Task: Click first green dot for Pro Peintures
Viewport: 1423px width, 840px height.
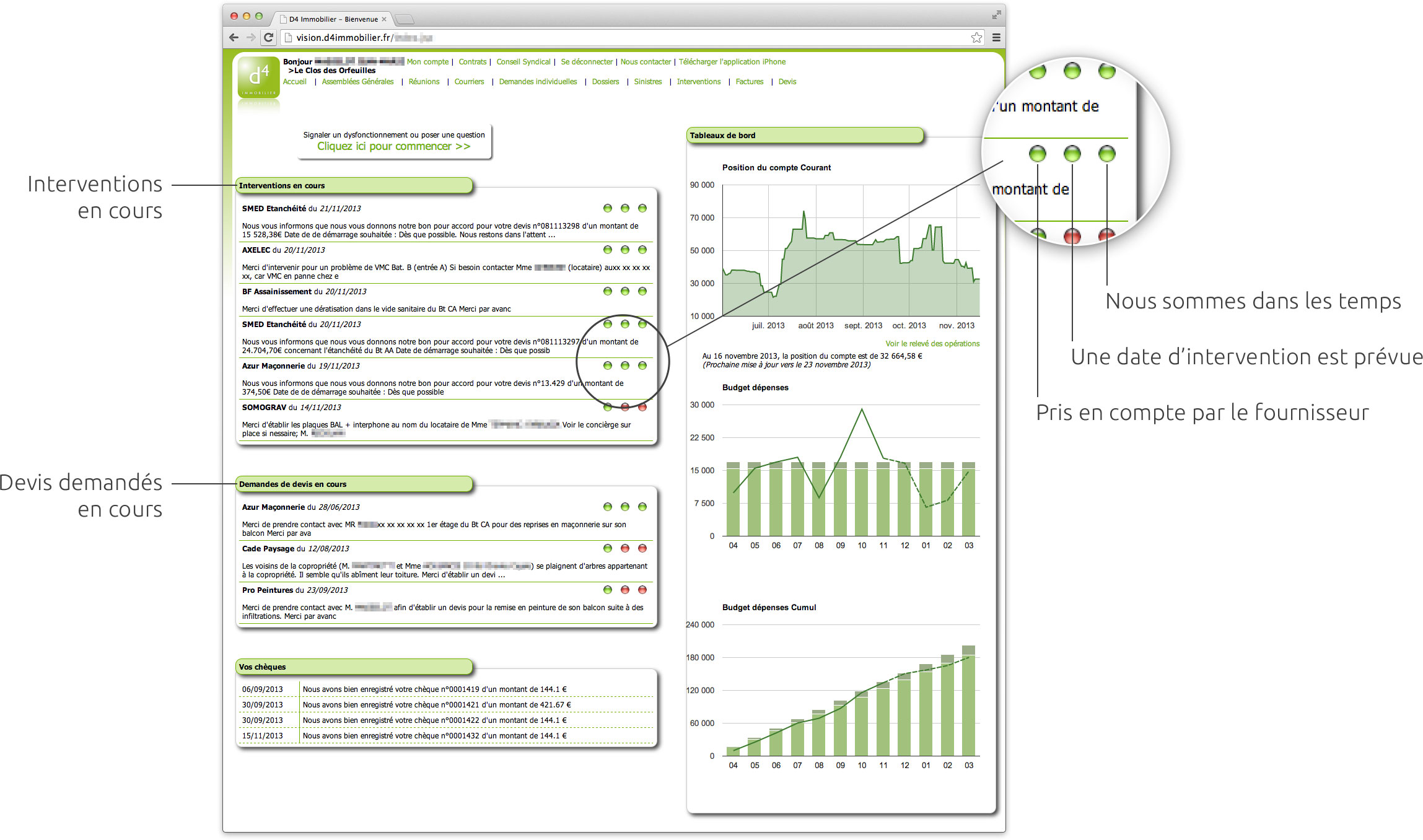Action: click(608, 590)
